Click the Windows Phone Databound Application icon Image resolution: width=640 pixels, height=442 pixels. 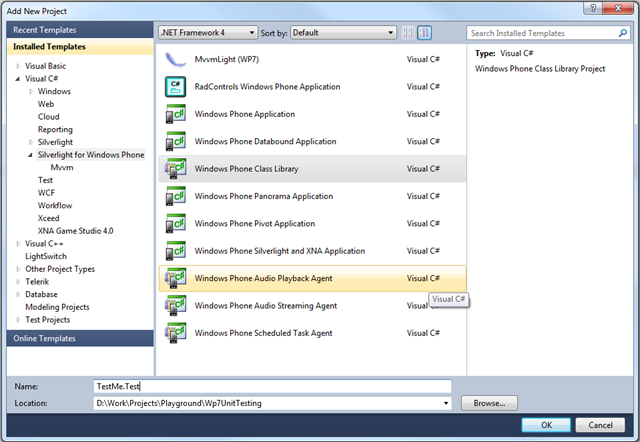pyautogui.click(x=176, y=142)
